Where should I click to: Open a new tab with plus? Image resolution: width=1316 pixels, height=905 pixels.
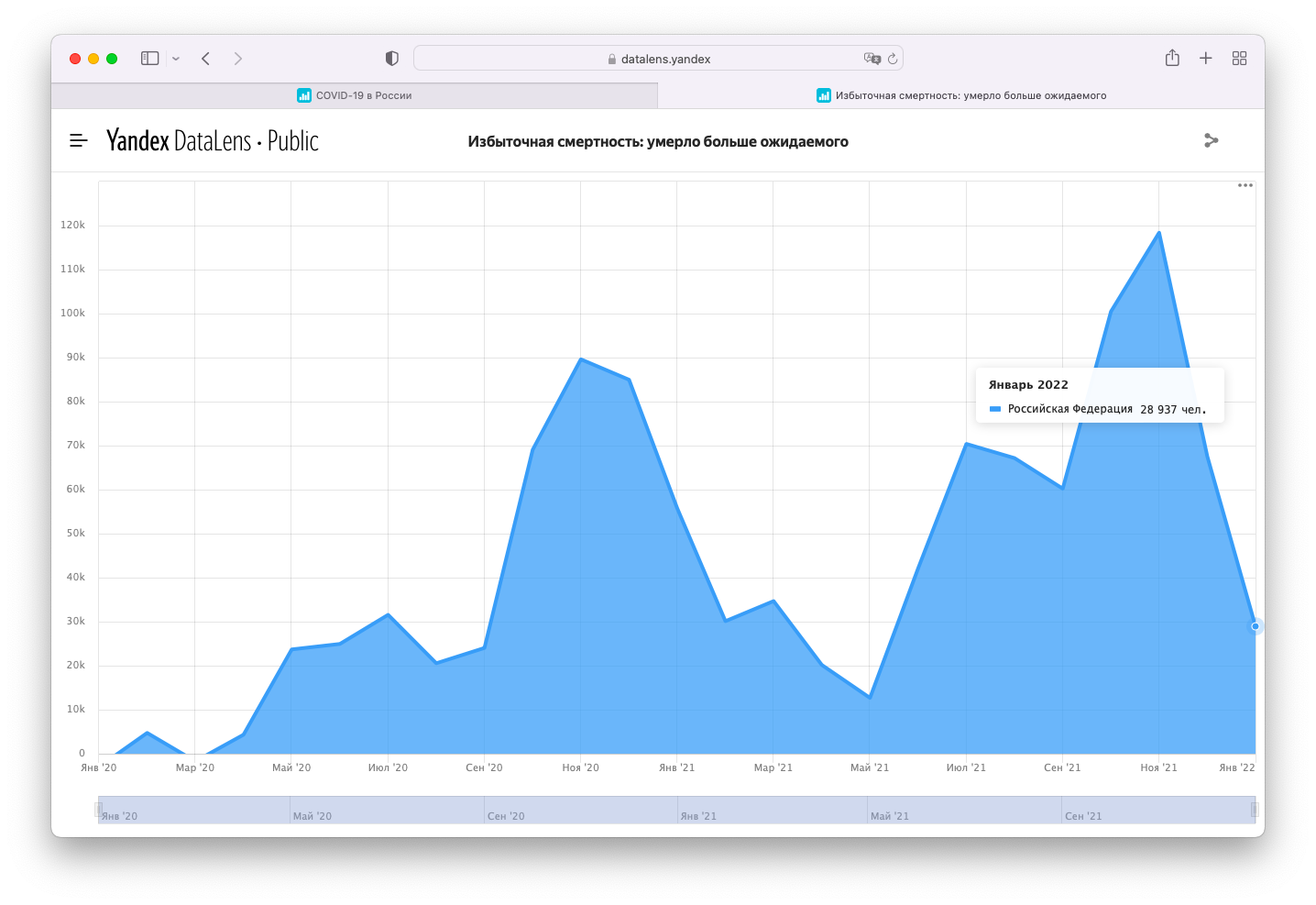(1206, 59)
